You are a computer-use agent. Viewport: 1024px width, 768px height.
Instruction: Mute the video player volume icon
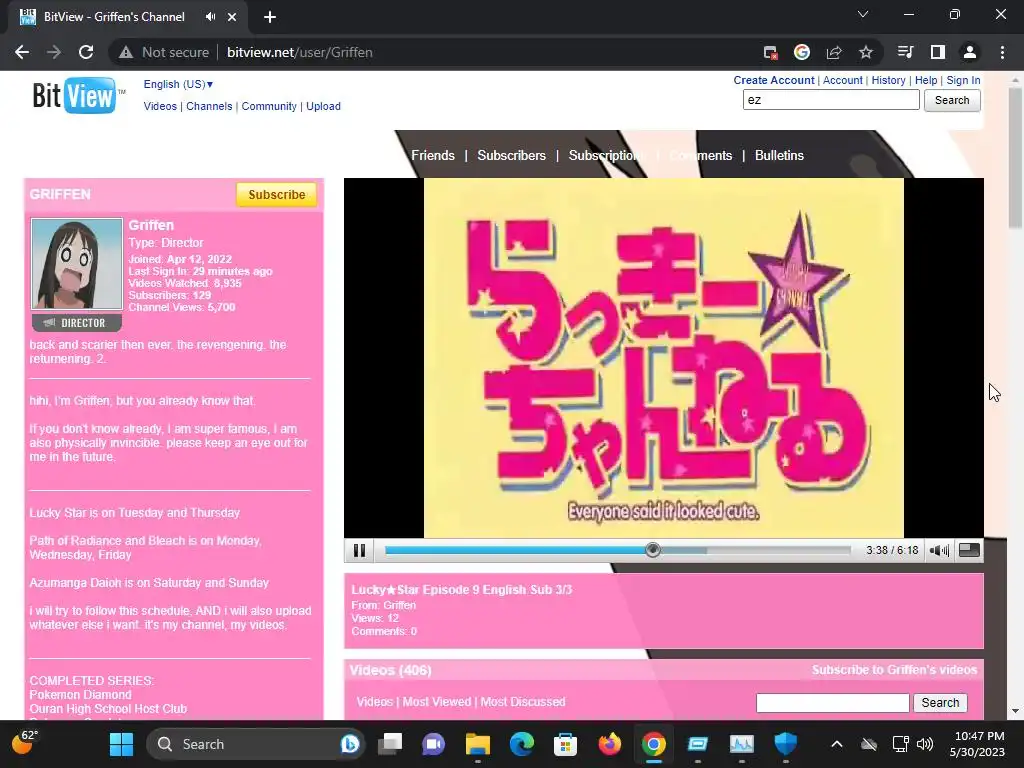tap(939, 551)
